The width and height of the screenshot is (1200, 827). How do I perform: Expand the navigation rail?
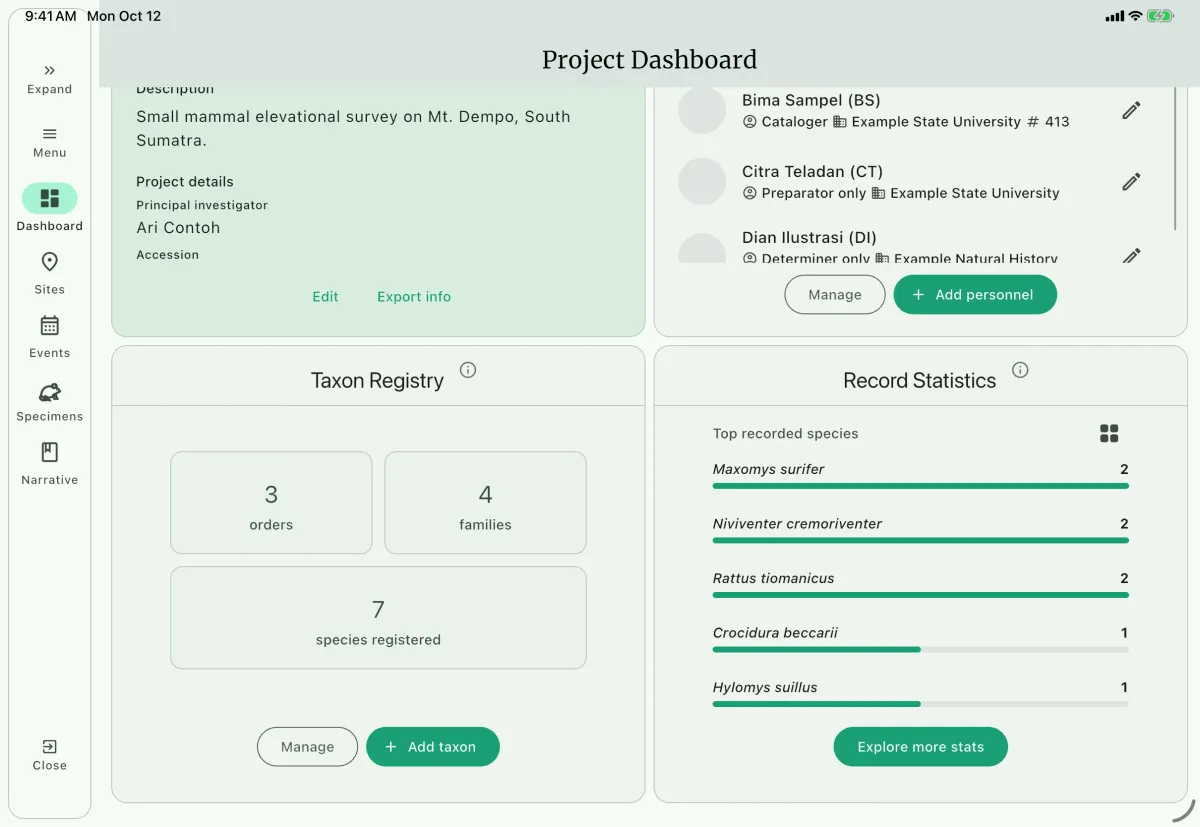[x=50, y=79]
